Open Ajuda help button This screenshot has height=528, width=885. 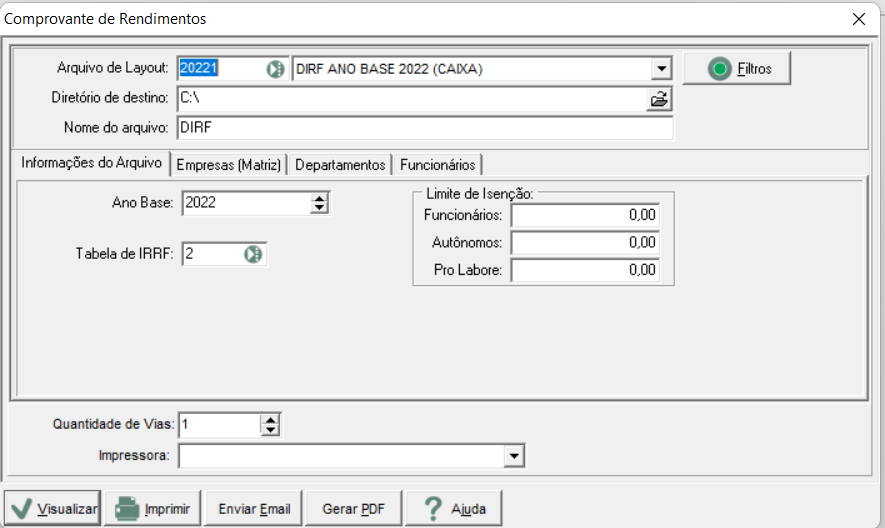[453, 509]
